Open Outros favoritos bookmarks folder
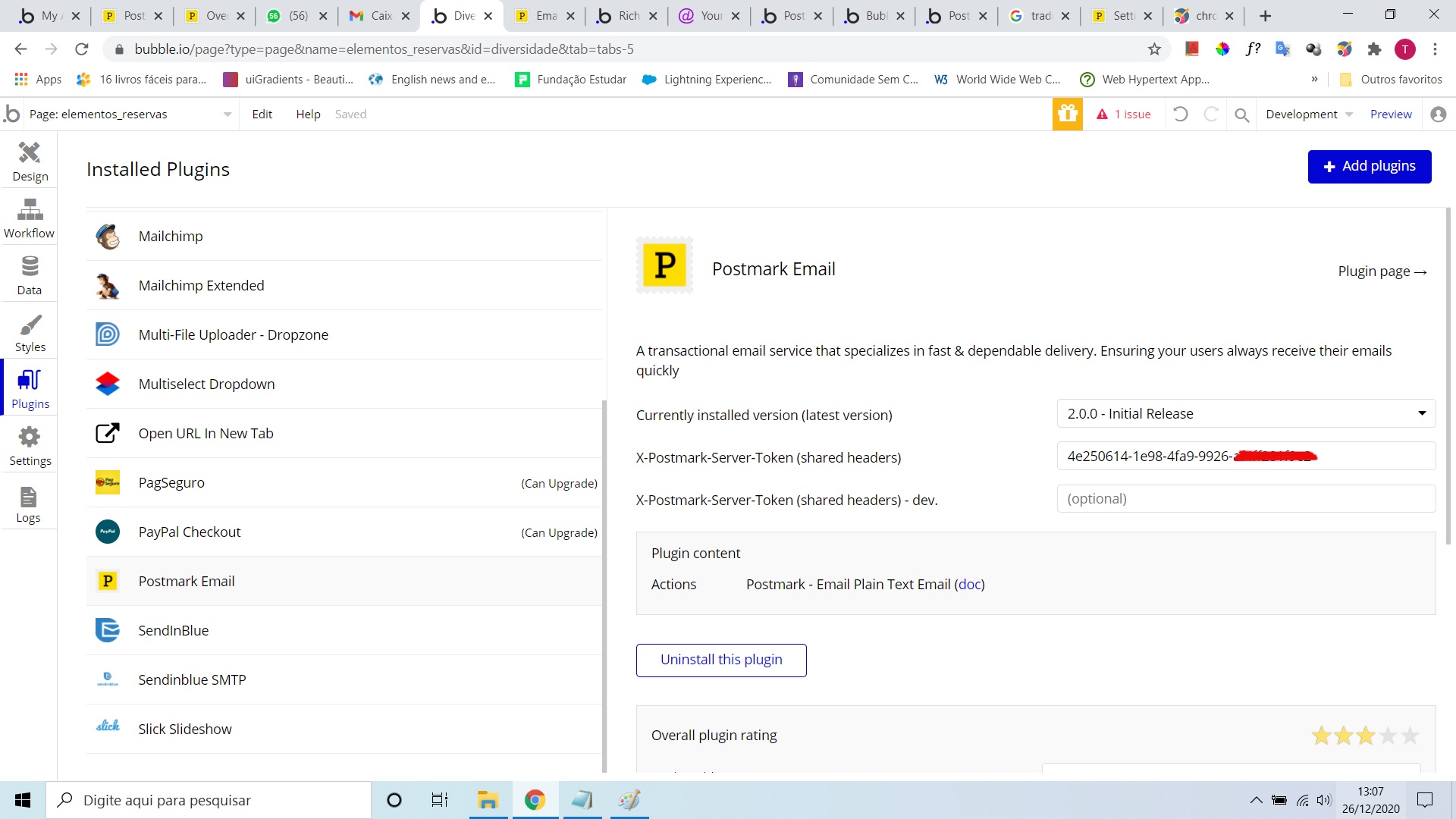This screenshot has width=1456, height=819. pyautogui.click(x=1391, y=79)
